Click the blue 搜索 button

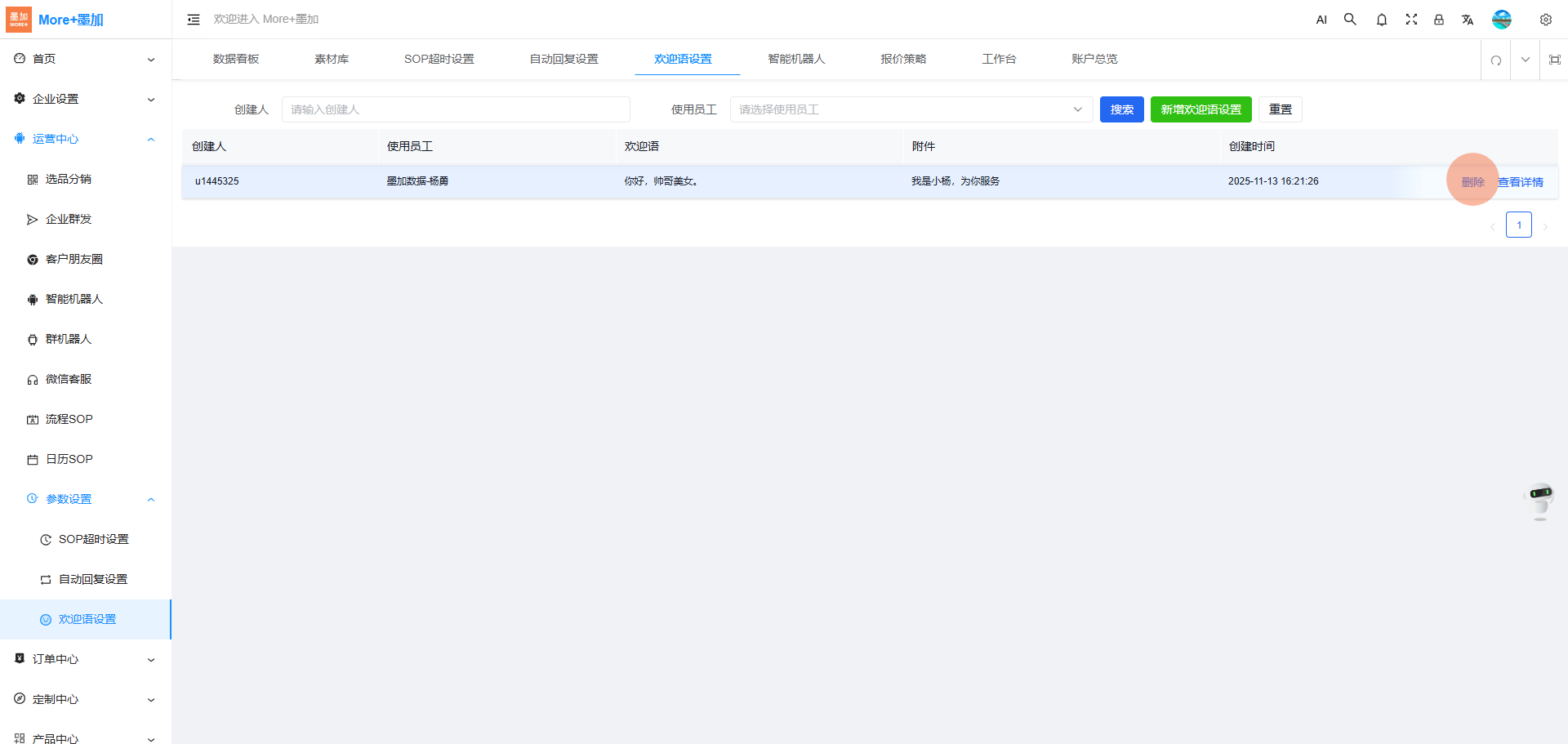[x=1121, y=109]
